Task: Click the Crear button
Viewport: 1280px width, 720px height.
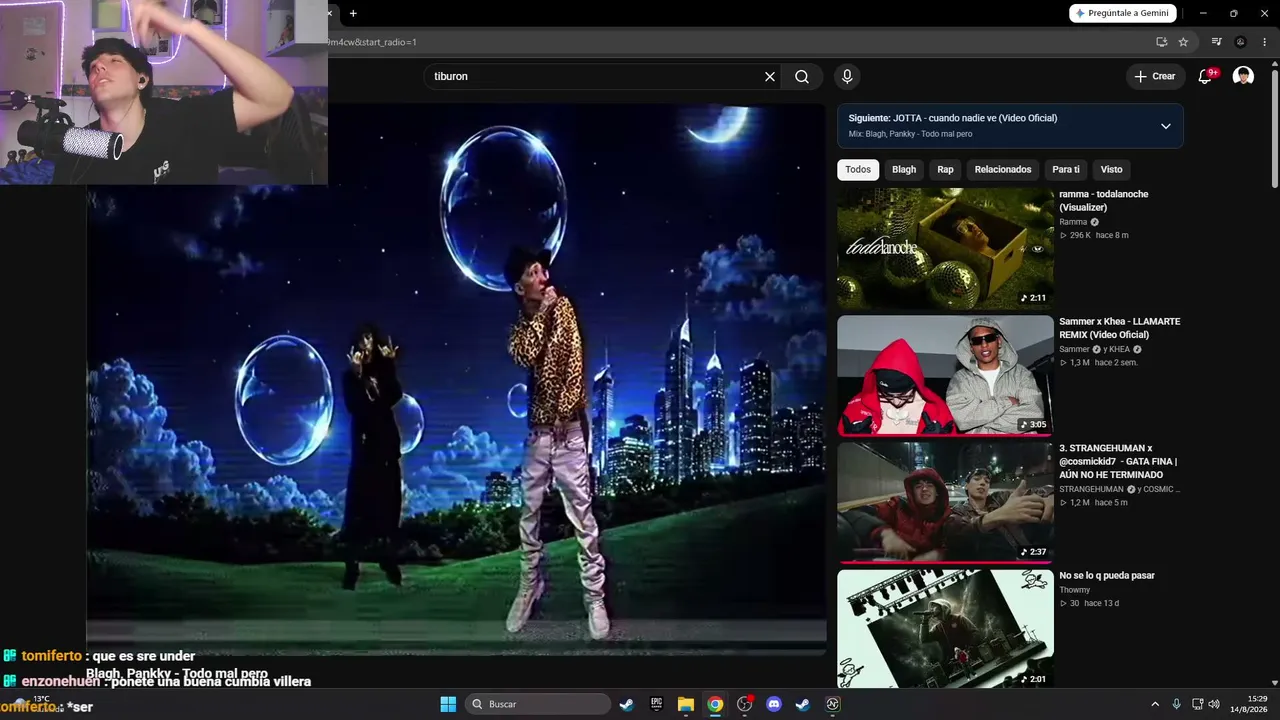Action: point(1155,76)
